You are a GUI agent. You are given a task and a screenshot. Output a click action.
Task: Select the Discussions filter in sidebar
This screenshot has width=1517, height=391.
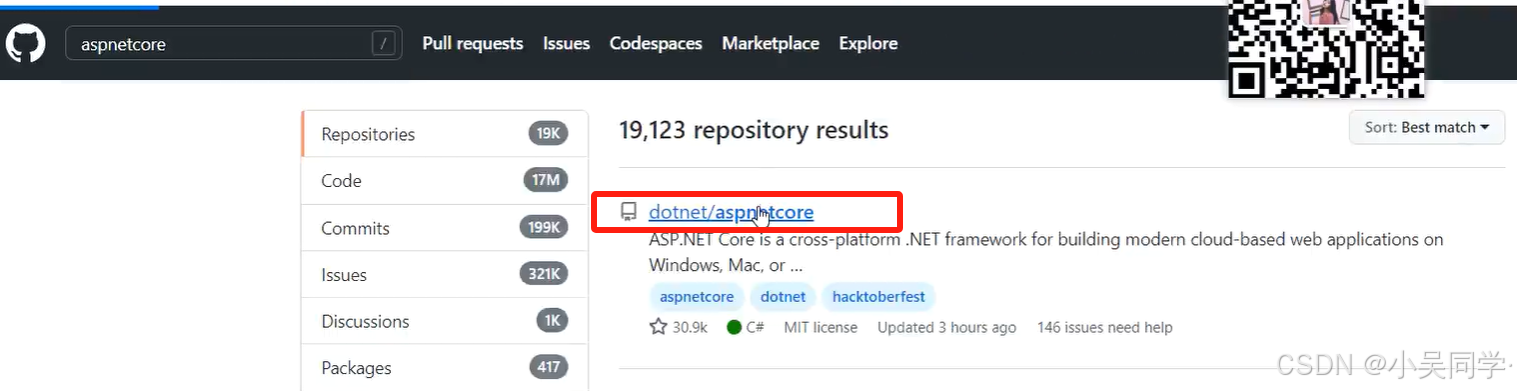point(444,321)
